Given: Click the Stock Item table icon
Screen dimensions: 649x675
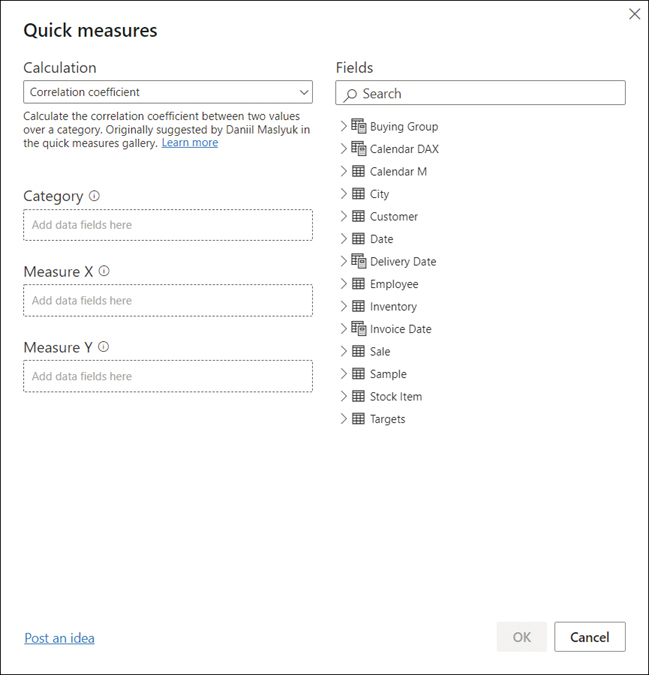Looking at the screenshot, I should click(x=358, y=396).
